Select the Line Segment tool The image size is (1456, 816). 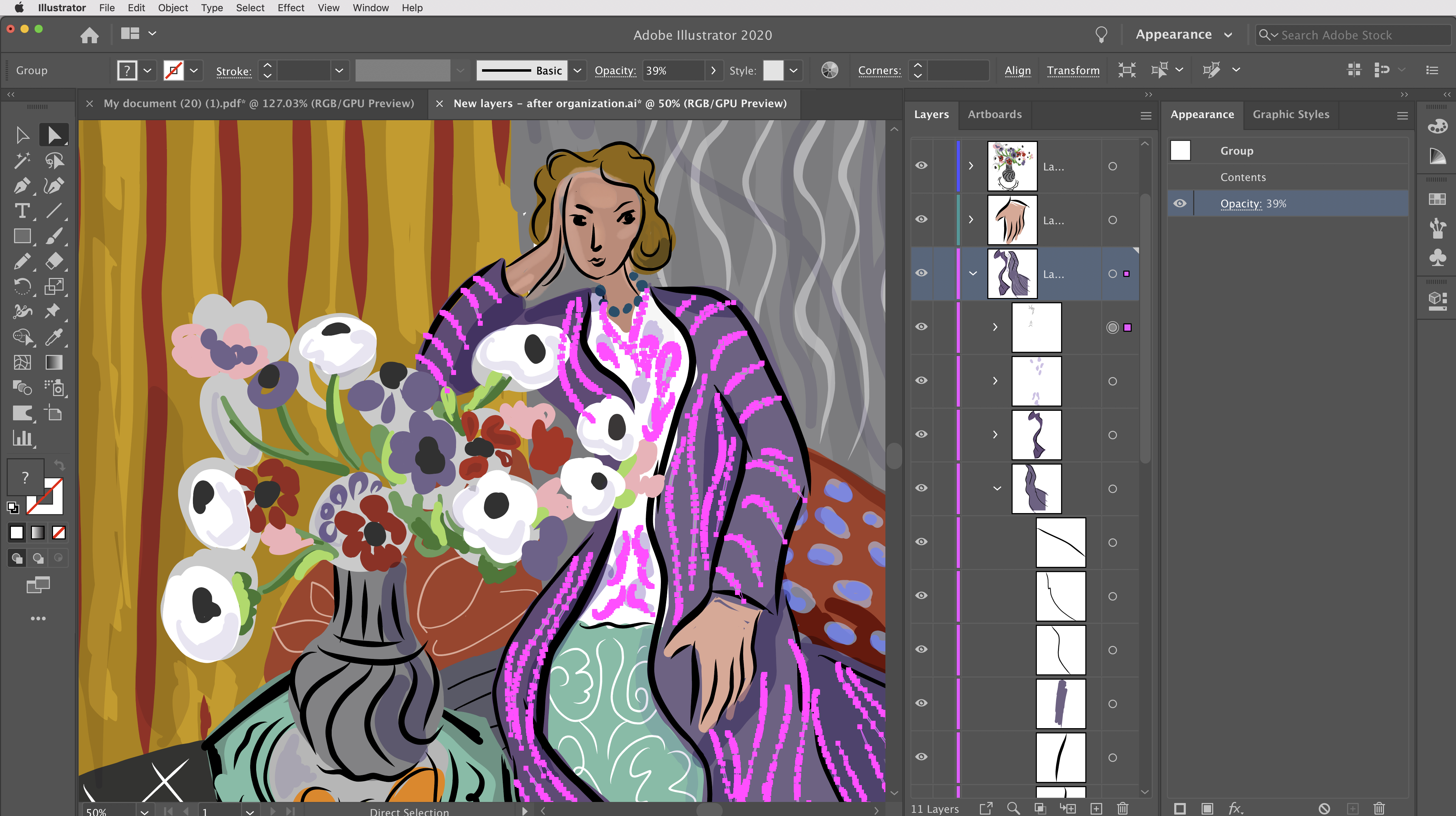54,211
